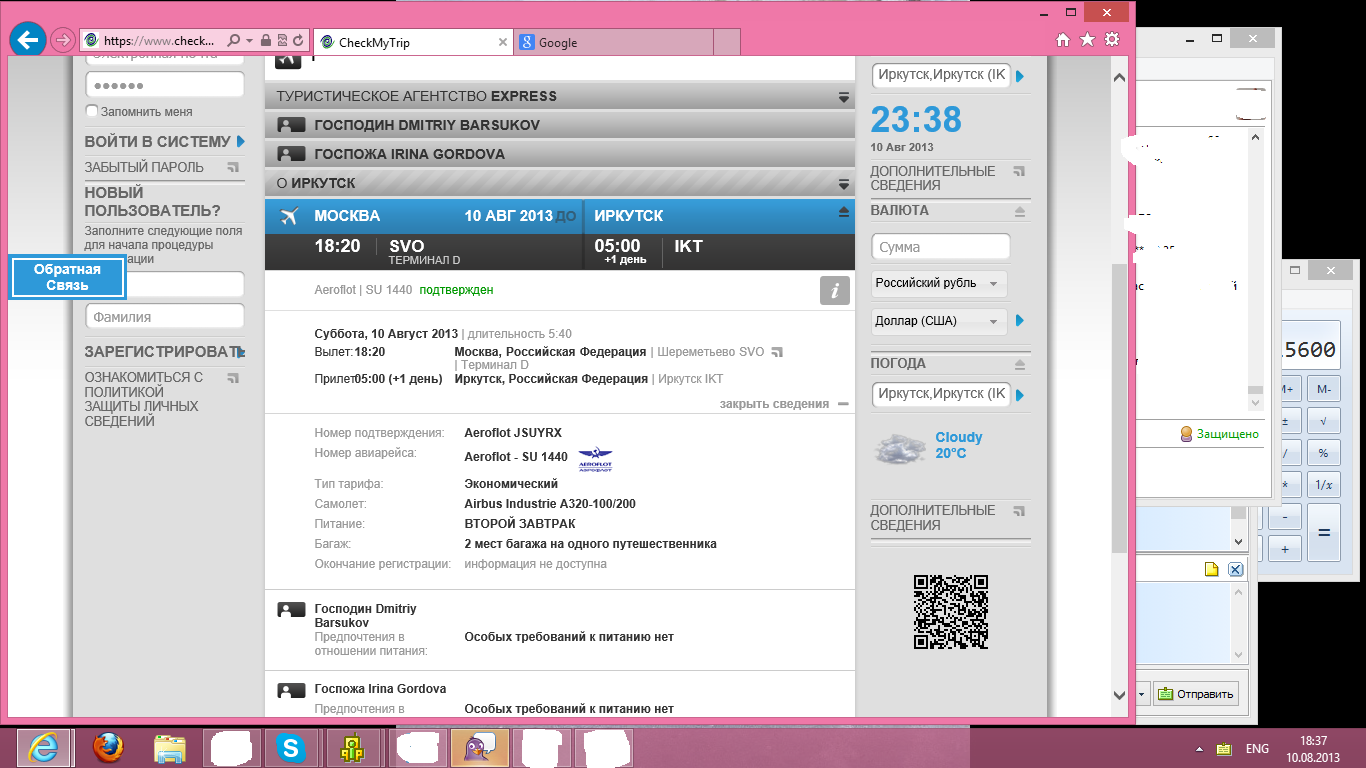Open File Explorer from the taskbar
This screenshot has width=1366, height=768.
click(x=169, y=748)
